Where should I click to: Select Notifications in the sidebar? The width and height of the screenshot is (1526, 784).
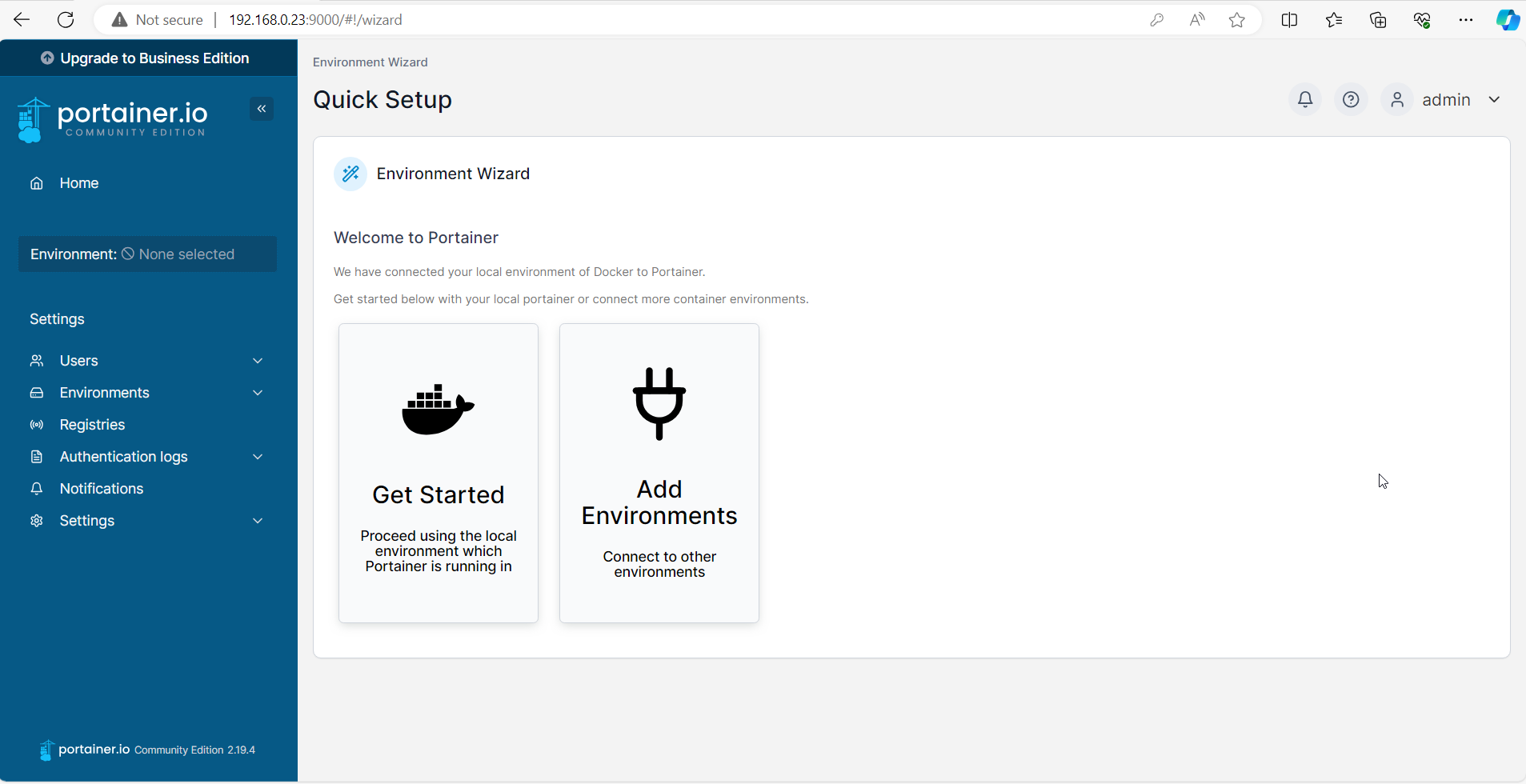pyautogui.click(x=102, y=488)
